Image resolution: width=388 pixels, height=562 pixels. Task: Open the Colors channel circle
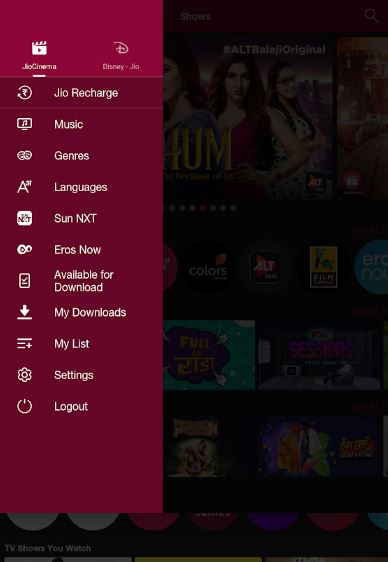pyautogui.click(x=208, y=267)
